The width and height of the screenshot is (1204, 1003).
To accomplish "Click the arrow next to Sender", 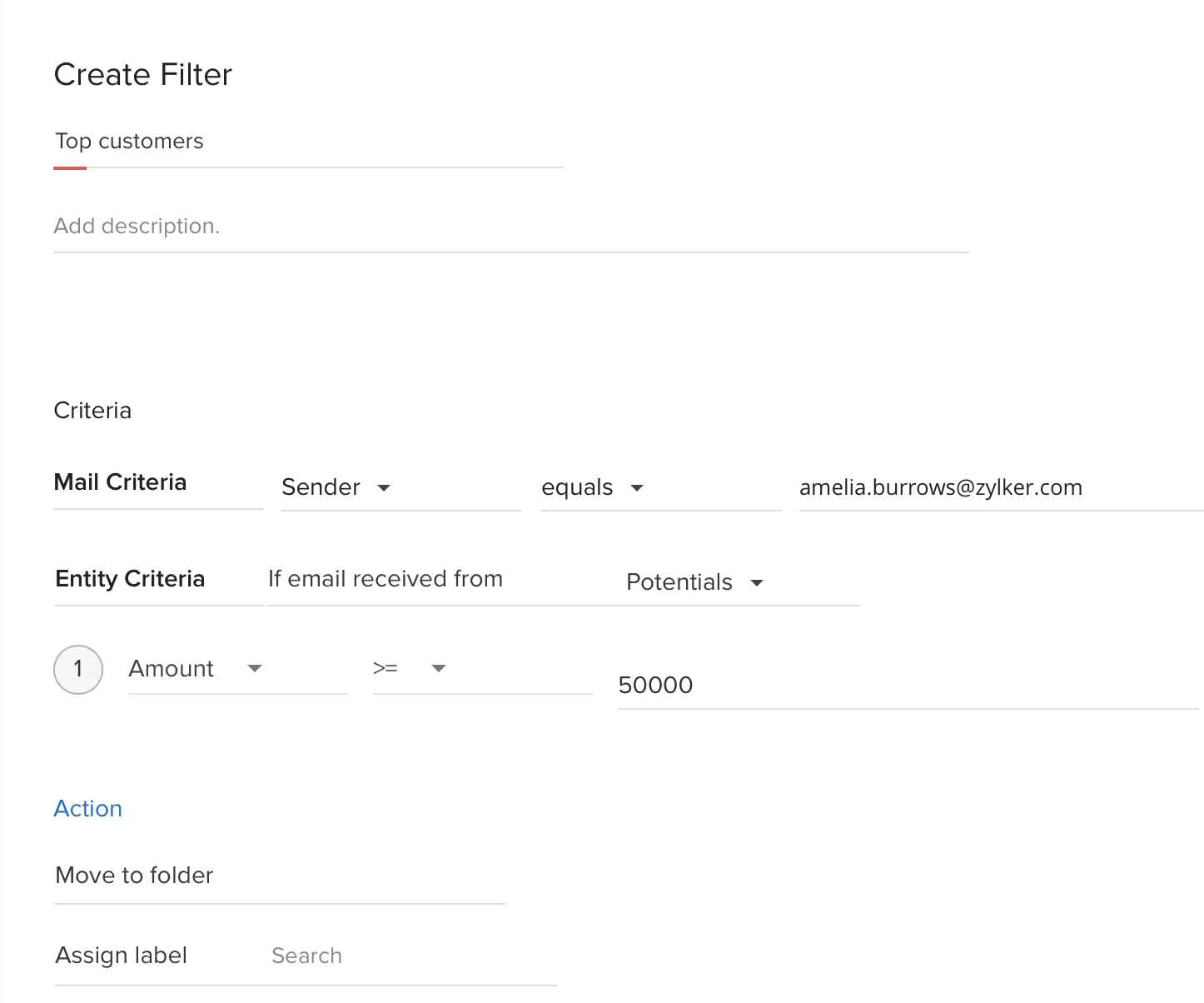I will pyautogui.click(x=384, y=488).
